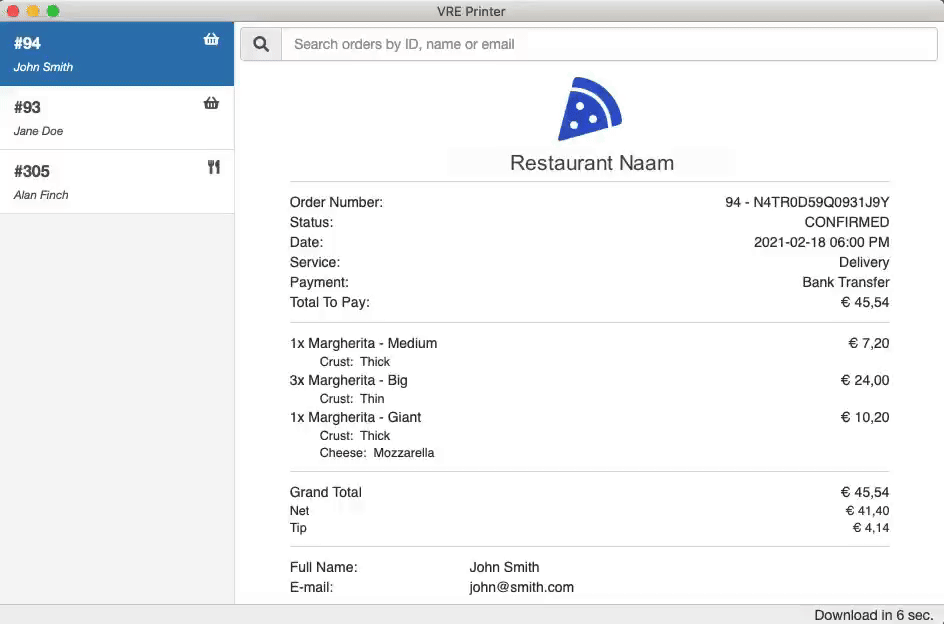This screenshot has width=944, height=624.
Task: Click the basket icon on order #93
Action: tap(211, 103)
